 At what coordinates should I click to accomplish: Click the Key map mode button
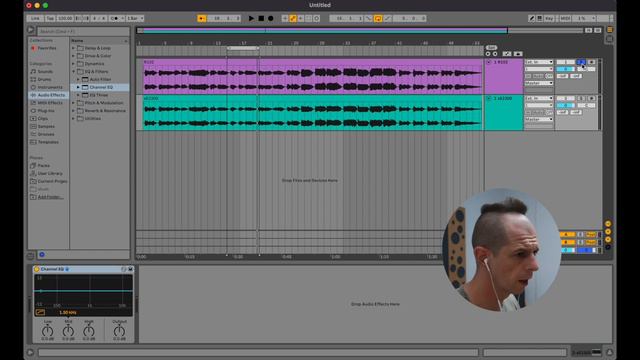(x=549, y=18)
